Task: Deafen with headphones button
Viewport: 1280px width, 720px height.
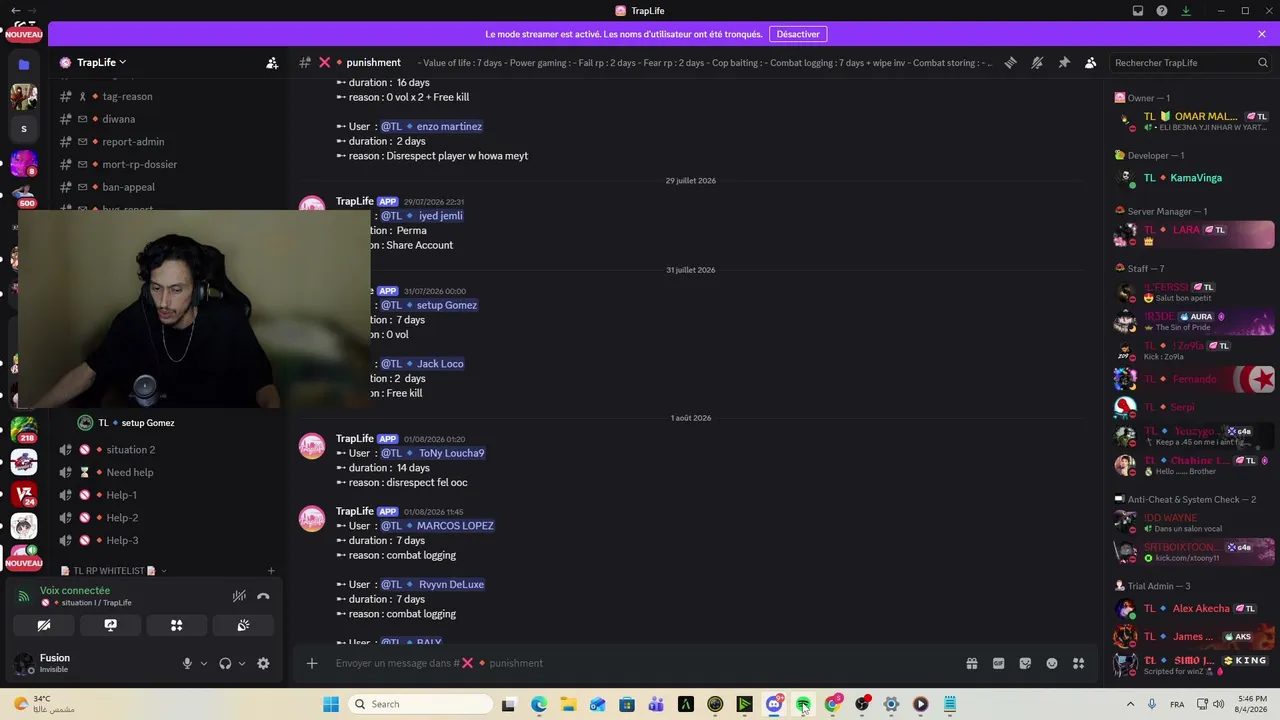Action: point(225,663)
